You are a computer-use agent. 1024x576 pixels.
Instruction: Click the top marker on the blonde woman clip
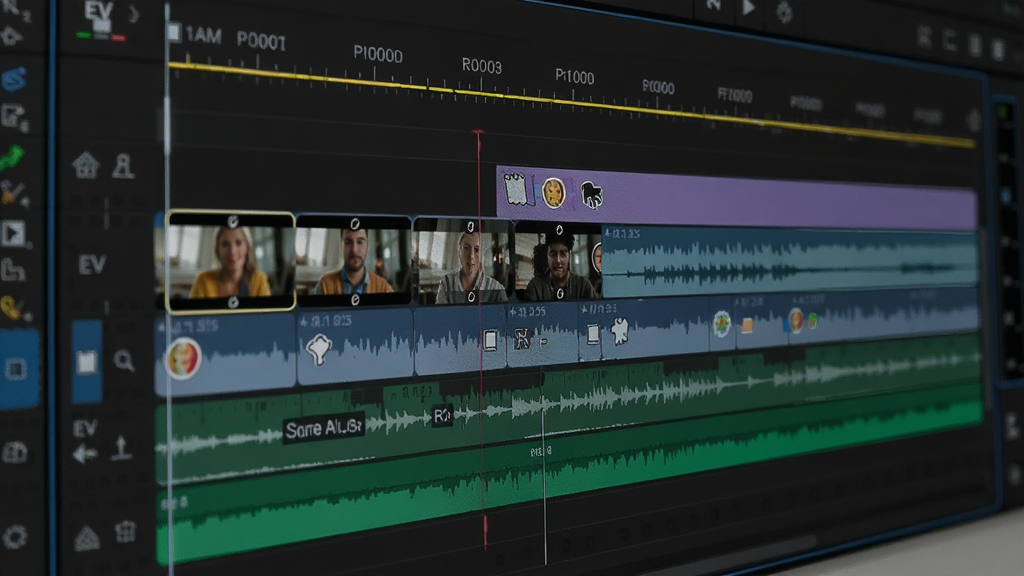(232, 221)
